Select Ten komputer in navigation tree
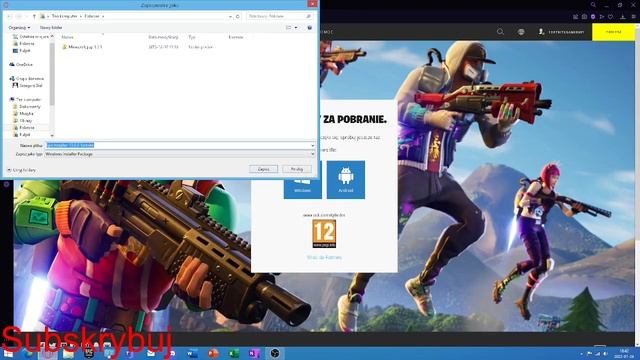 (x=25, y=99)
